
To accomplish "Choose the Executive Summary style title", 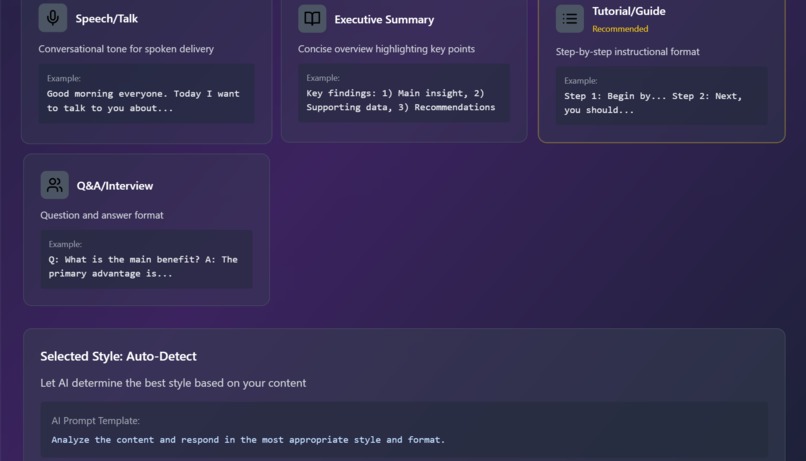I will [384, 20].
